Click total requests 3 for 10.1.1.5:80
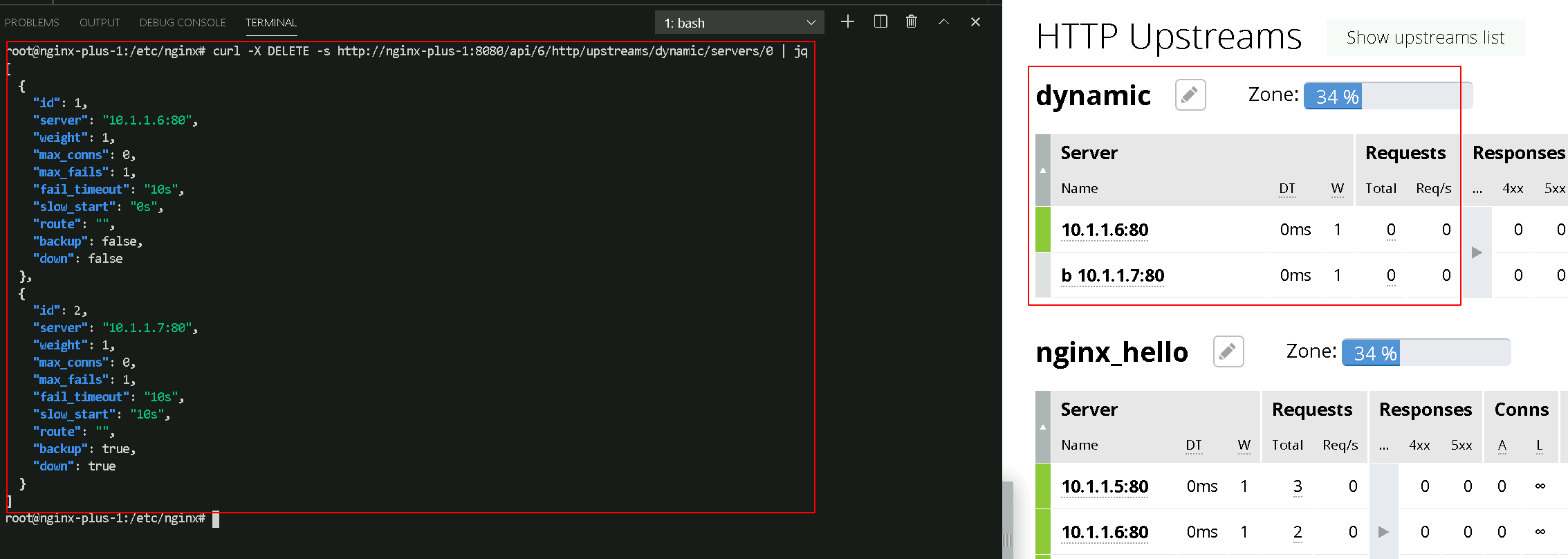This screenshot has height=559, width=1568. (x=1298, y=486)
